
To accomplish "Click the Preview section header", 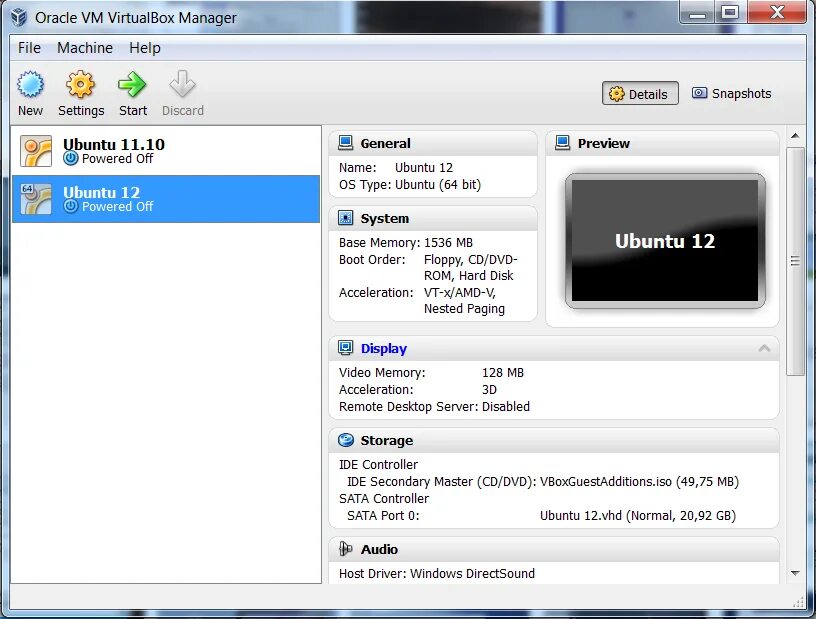I will (x=604, y=143).
